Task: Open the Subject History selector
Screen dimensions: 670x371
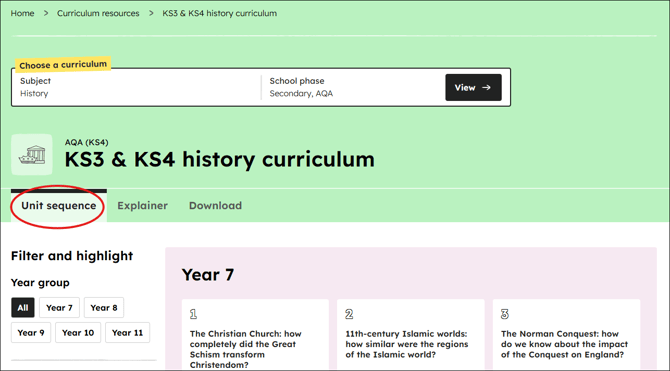Action: pyautogui.click(x=137, y=87)
